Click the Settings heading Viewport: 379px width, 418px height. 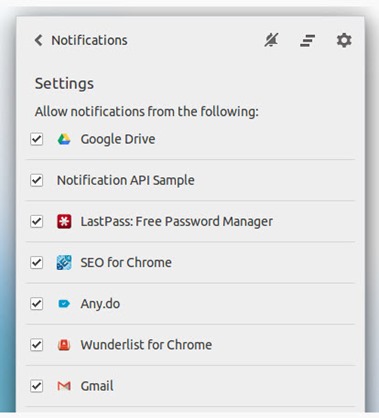(x=64, y=84)
